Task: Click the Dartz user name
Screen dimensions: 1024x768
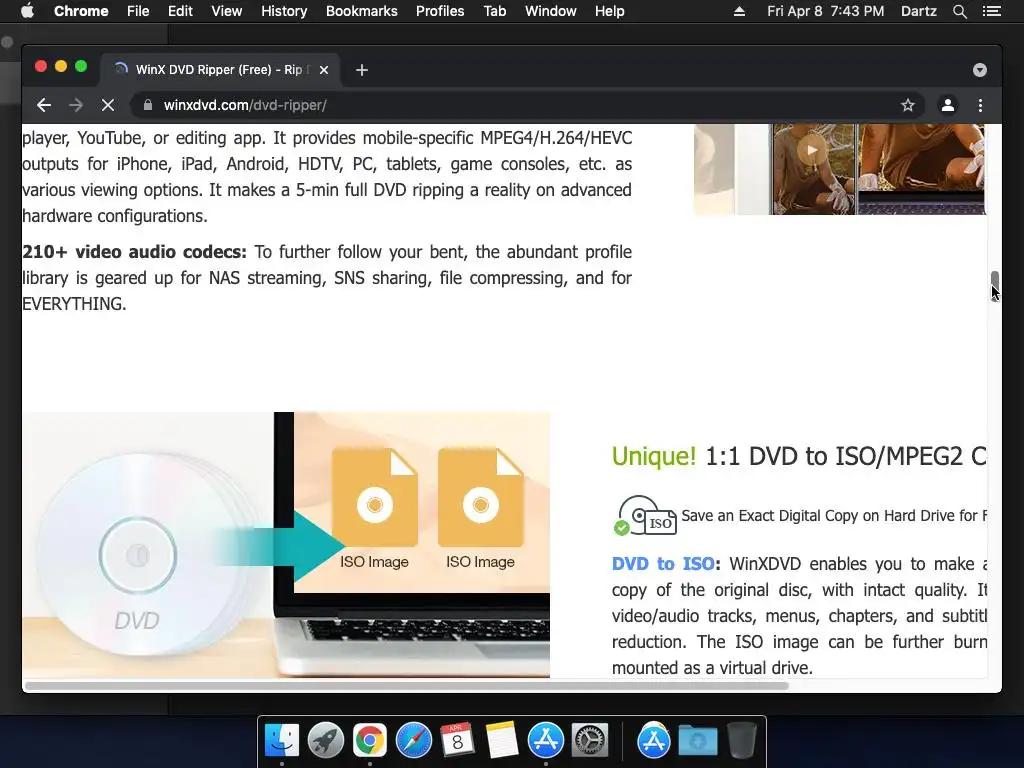Action: [x=918, y=11]
